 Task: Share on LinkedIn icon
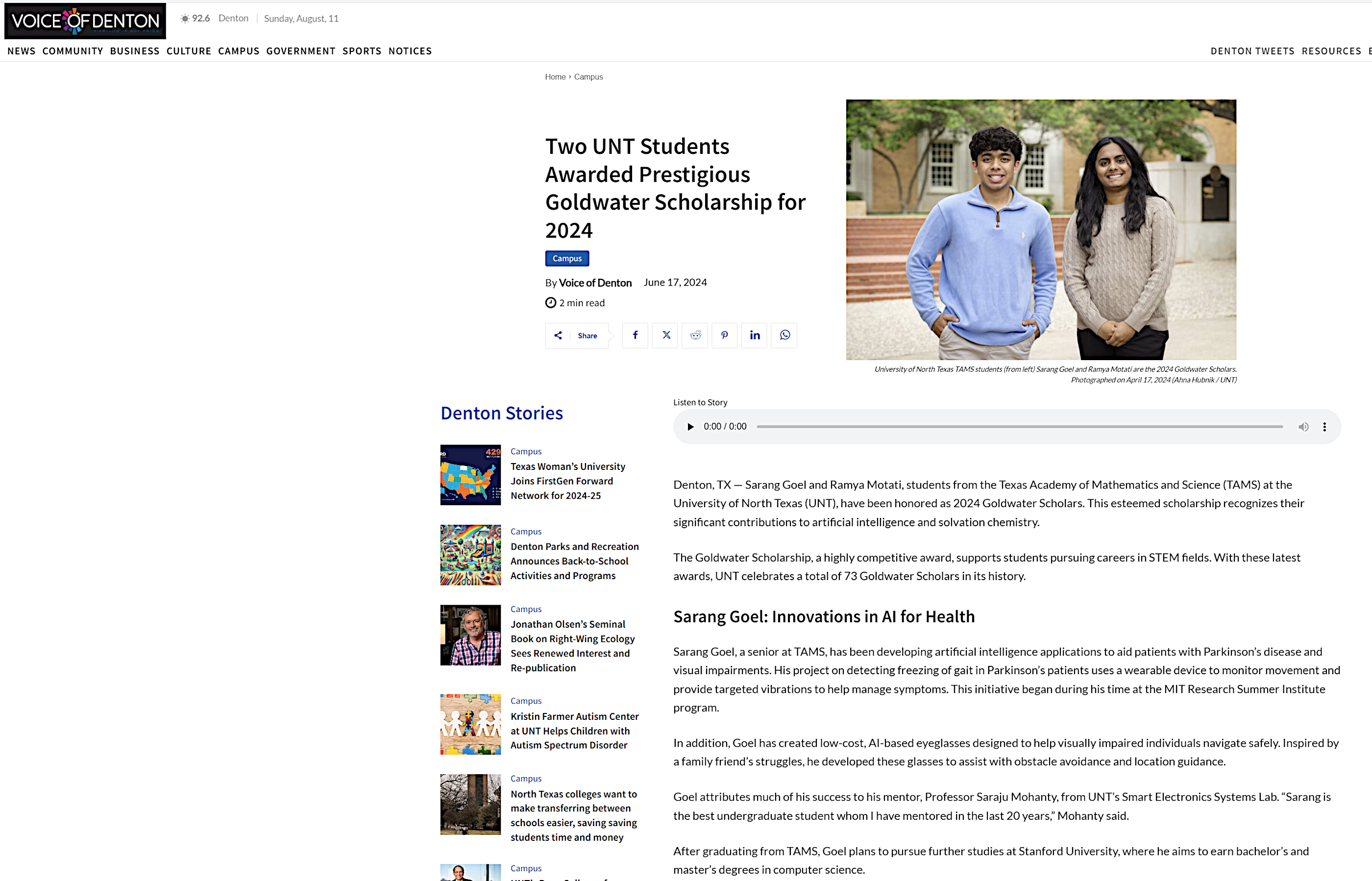pos(755,335)
